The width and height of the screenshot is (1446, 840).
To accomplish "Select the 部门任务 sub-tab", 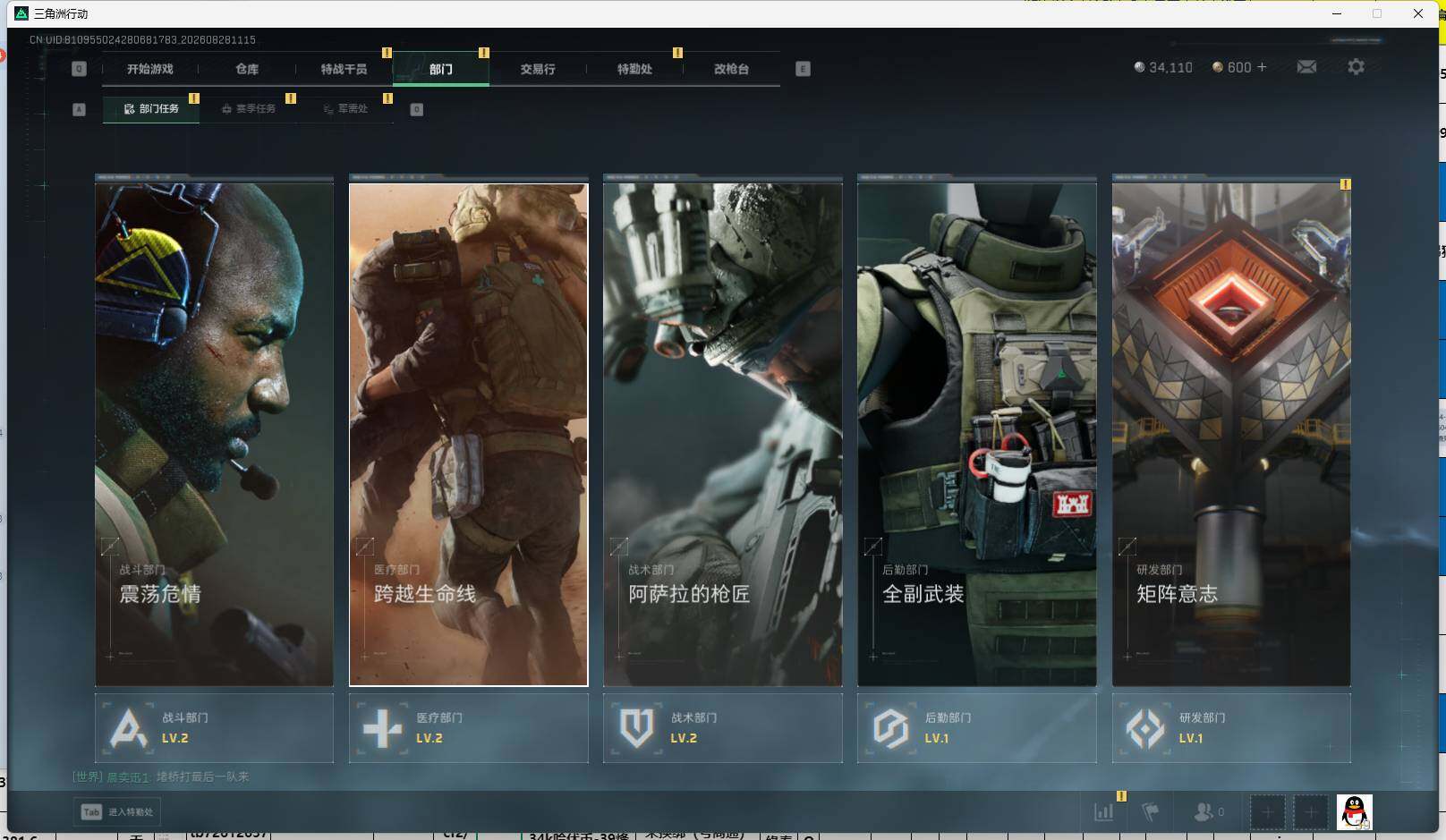I will point(151,108).
